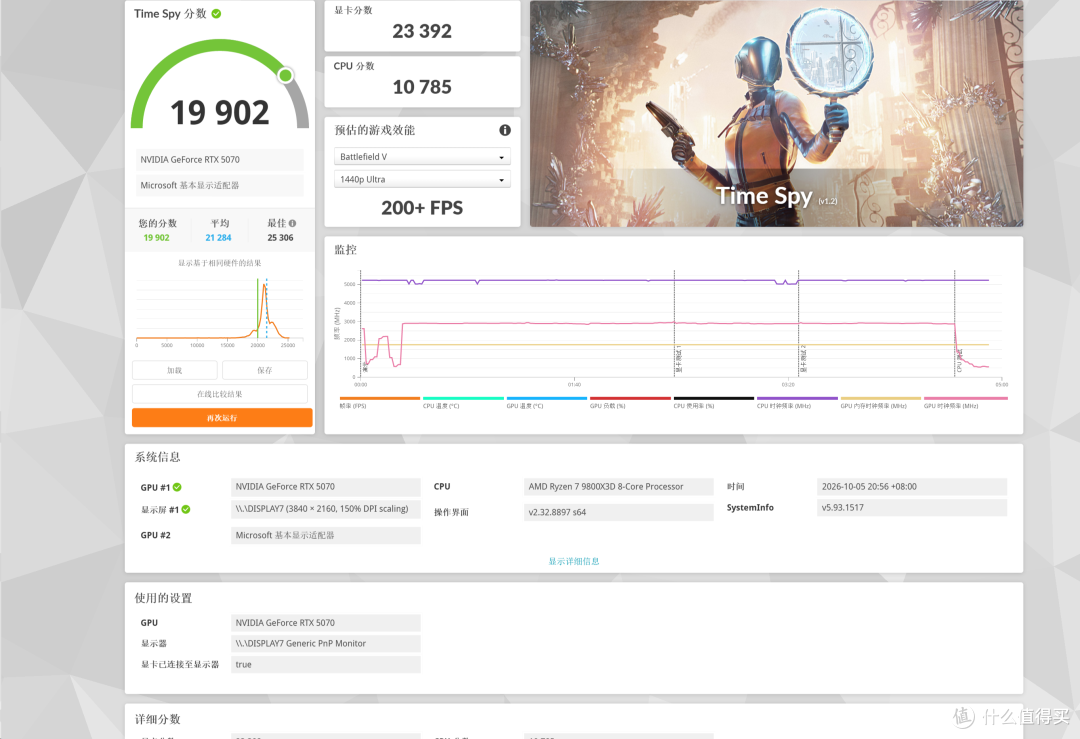Image resolution: width=1080 pixels, height=739 pixels.
Task: Click the 监控 panel heading
Action: (346, 250)
